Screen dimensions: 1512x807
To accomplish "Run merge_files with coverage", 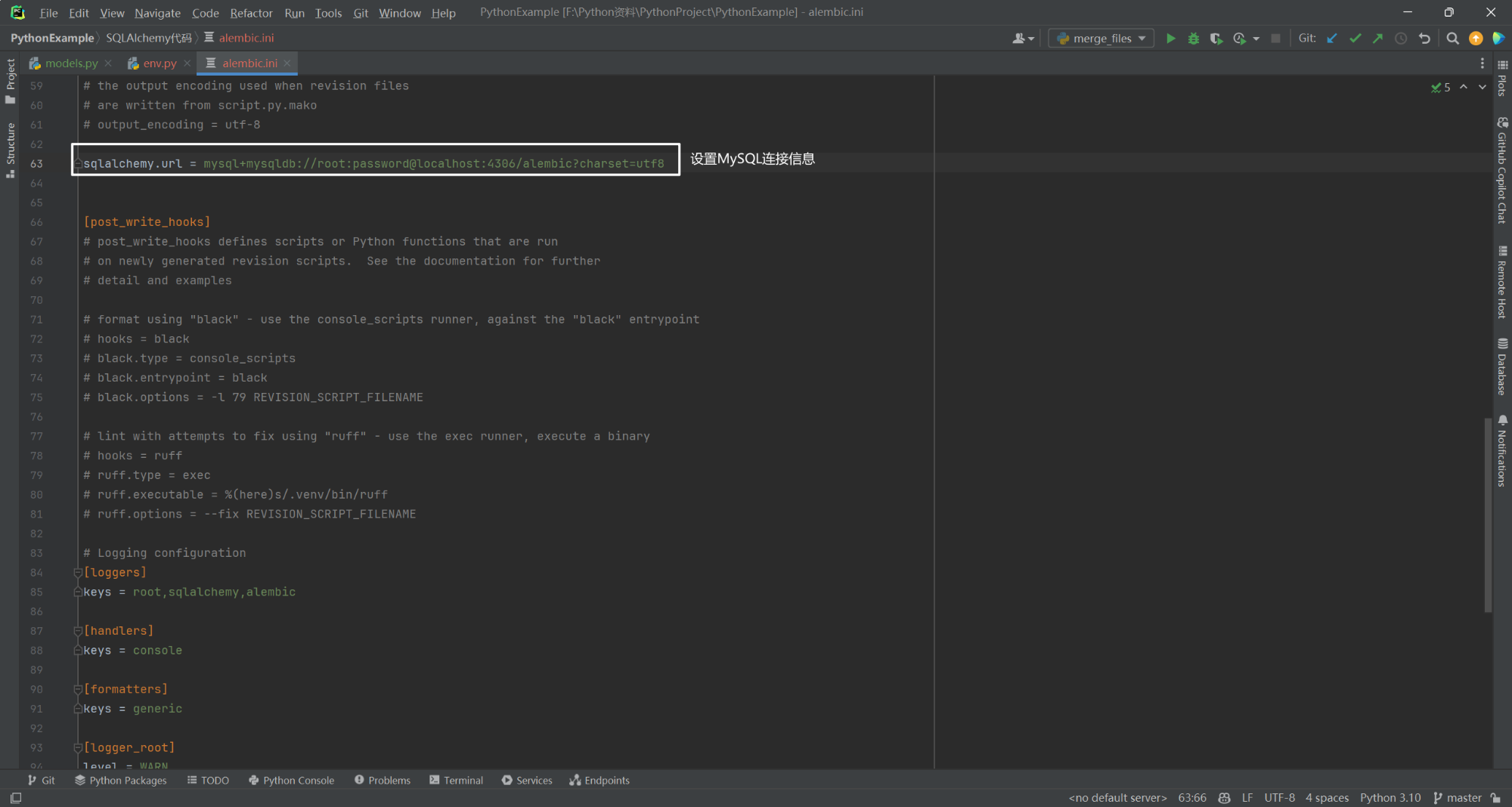I will 1216,38.
